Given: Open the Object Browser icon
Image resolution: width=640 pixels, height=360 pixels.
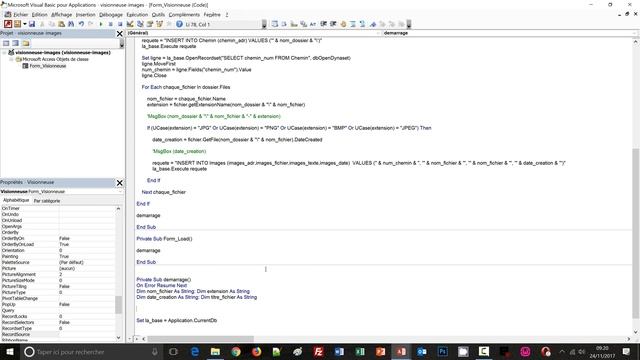Looking at the screenshot, I should [160, 24].
